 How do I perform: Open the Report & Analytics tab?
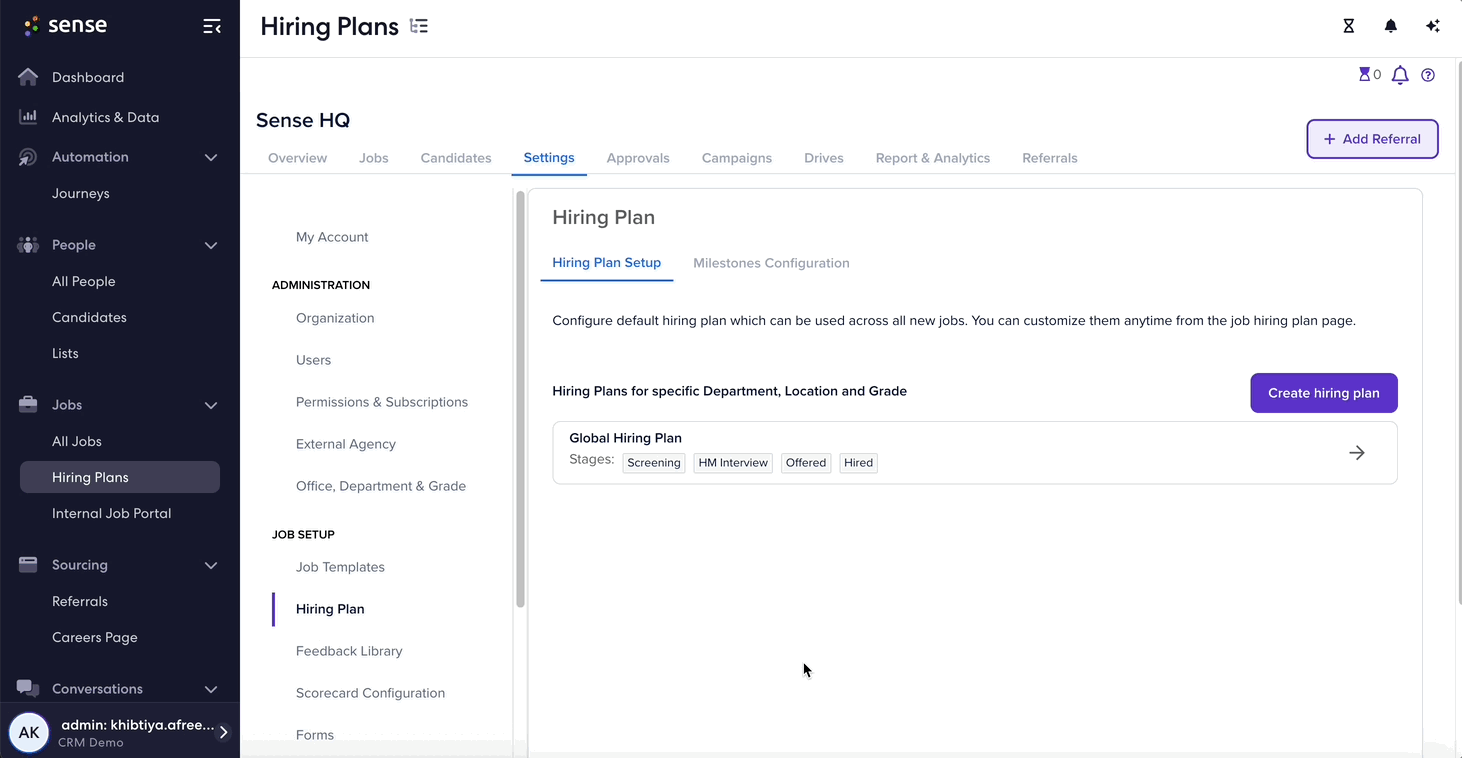[x=933, y=158]
